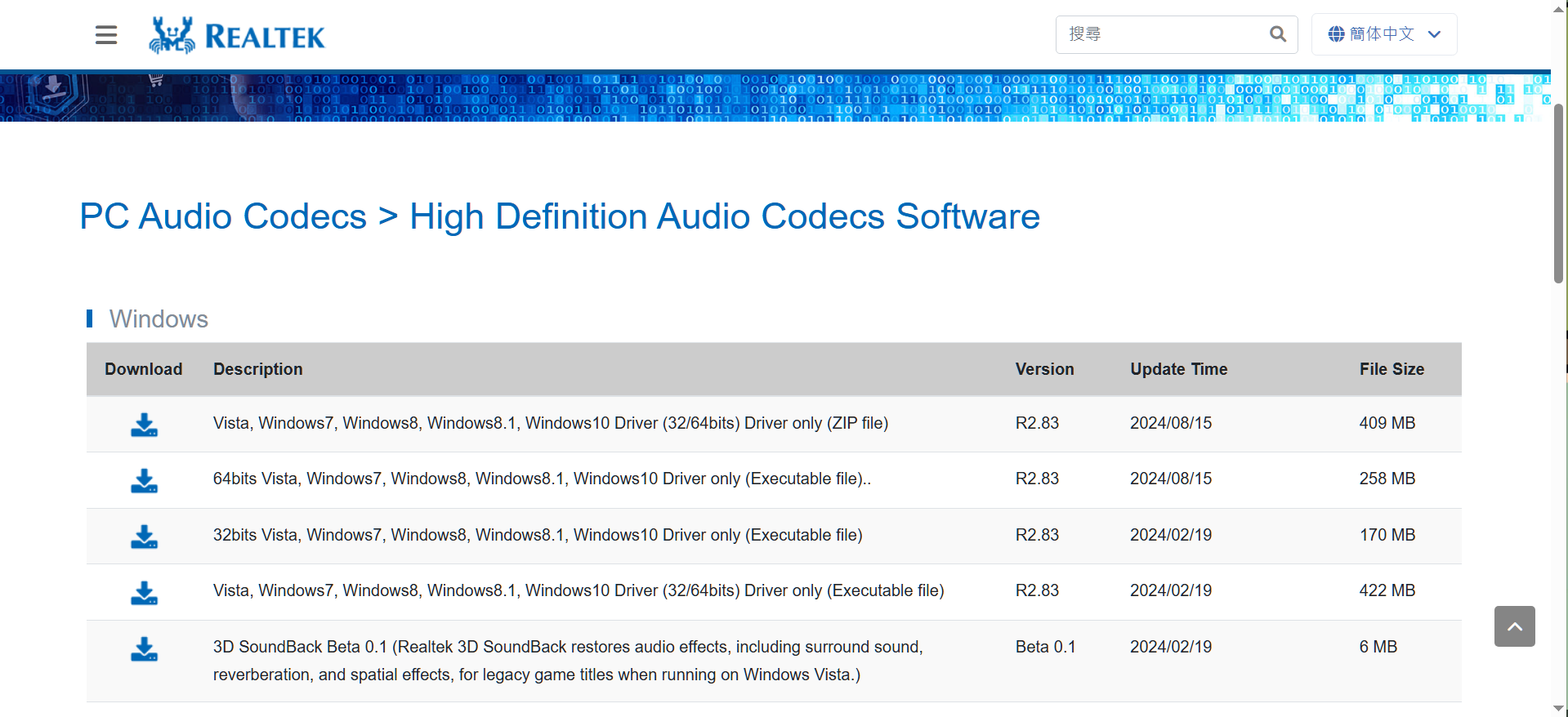This screenshot has width=1568, height=717.
Task: Click the File Size column header
Action: coord(1392,369)
